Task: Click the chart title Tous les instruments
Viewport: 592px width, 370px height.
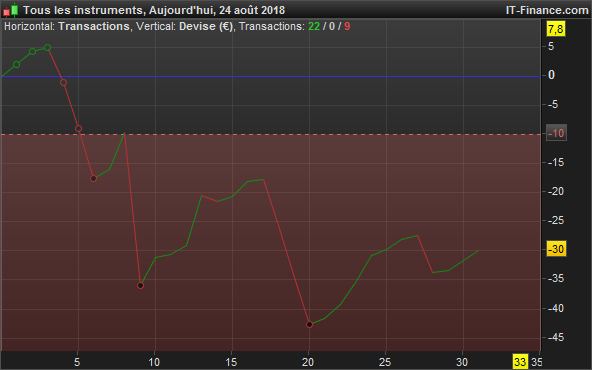Action: point(83,10)
